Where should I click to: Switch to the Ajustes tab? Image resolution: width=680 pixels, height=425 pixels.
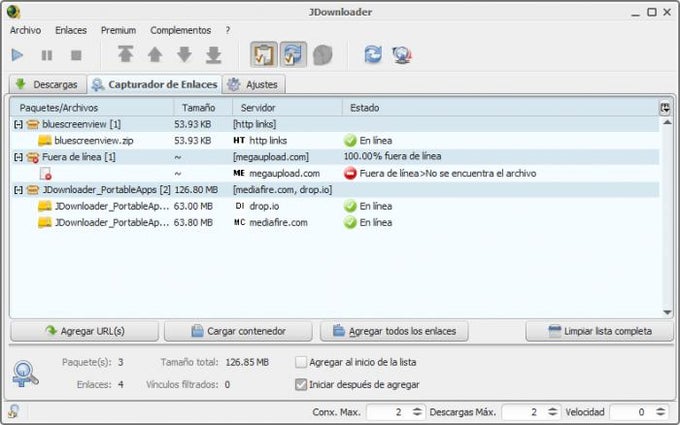coord(254,84)
